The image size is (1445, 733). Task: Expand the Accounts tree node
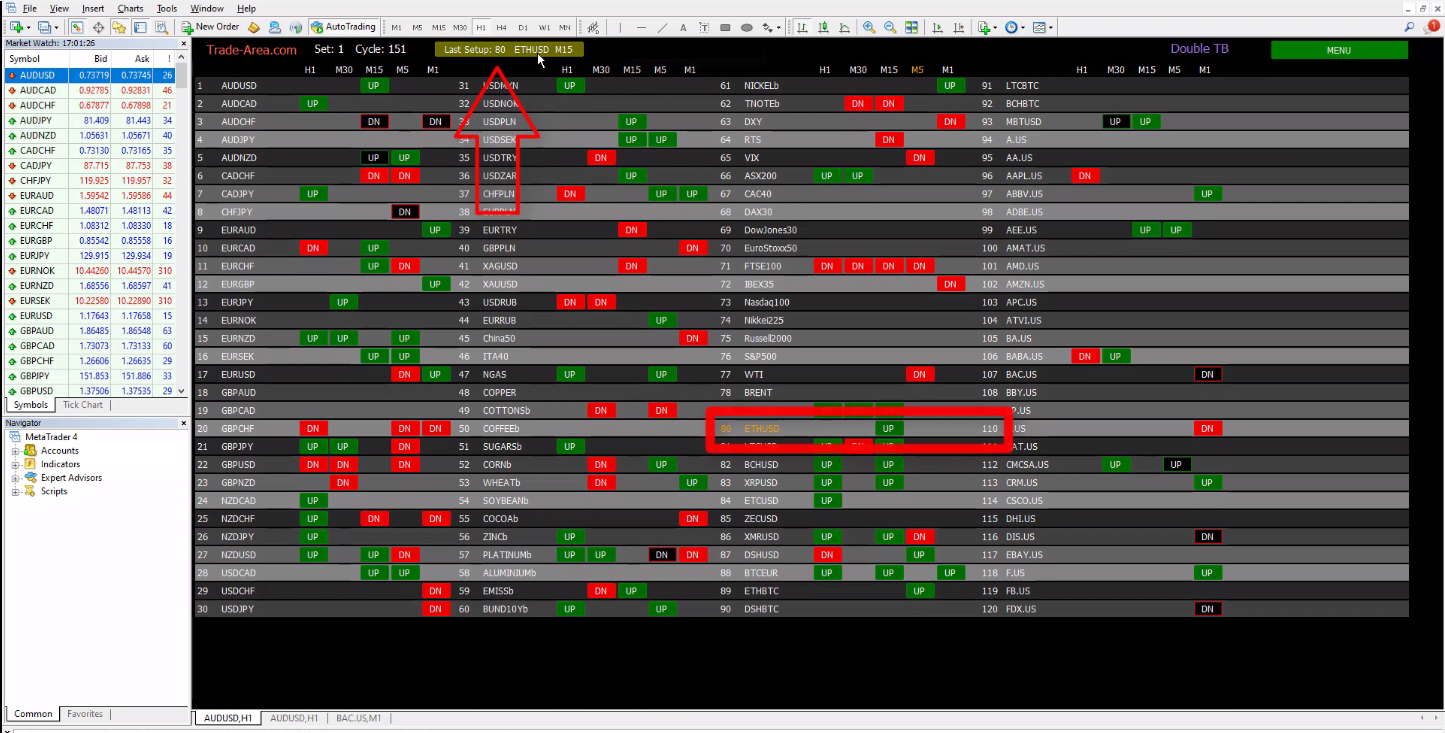[x=15, y=451]
